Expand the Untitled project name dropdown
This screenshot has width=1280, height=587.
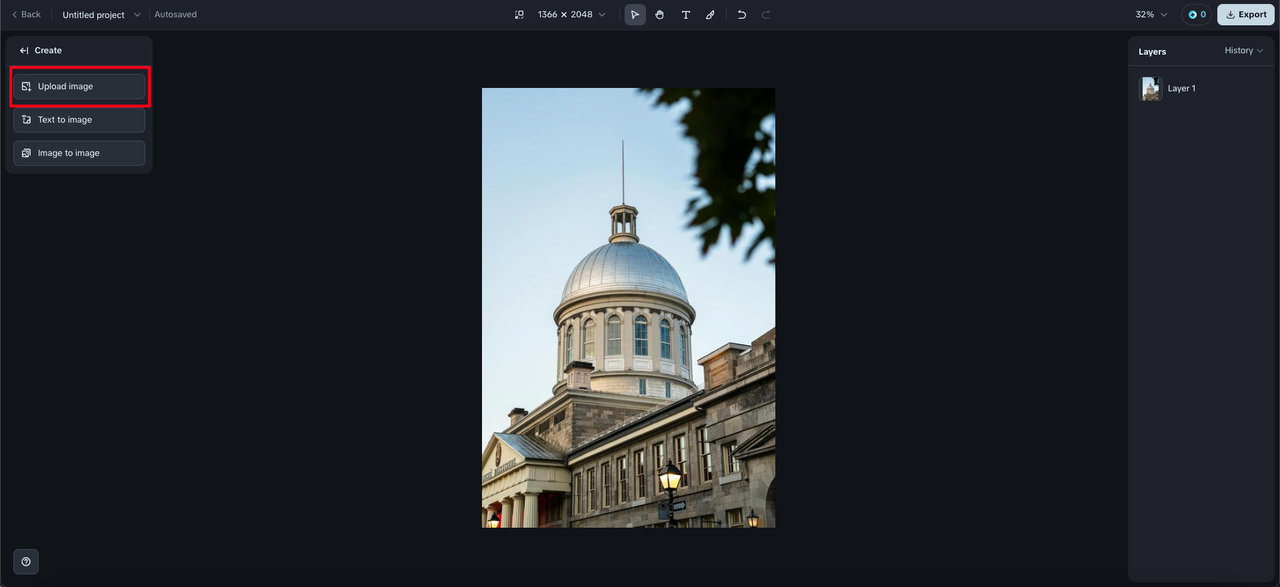click(x=101, y=15)
